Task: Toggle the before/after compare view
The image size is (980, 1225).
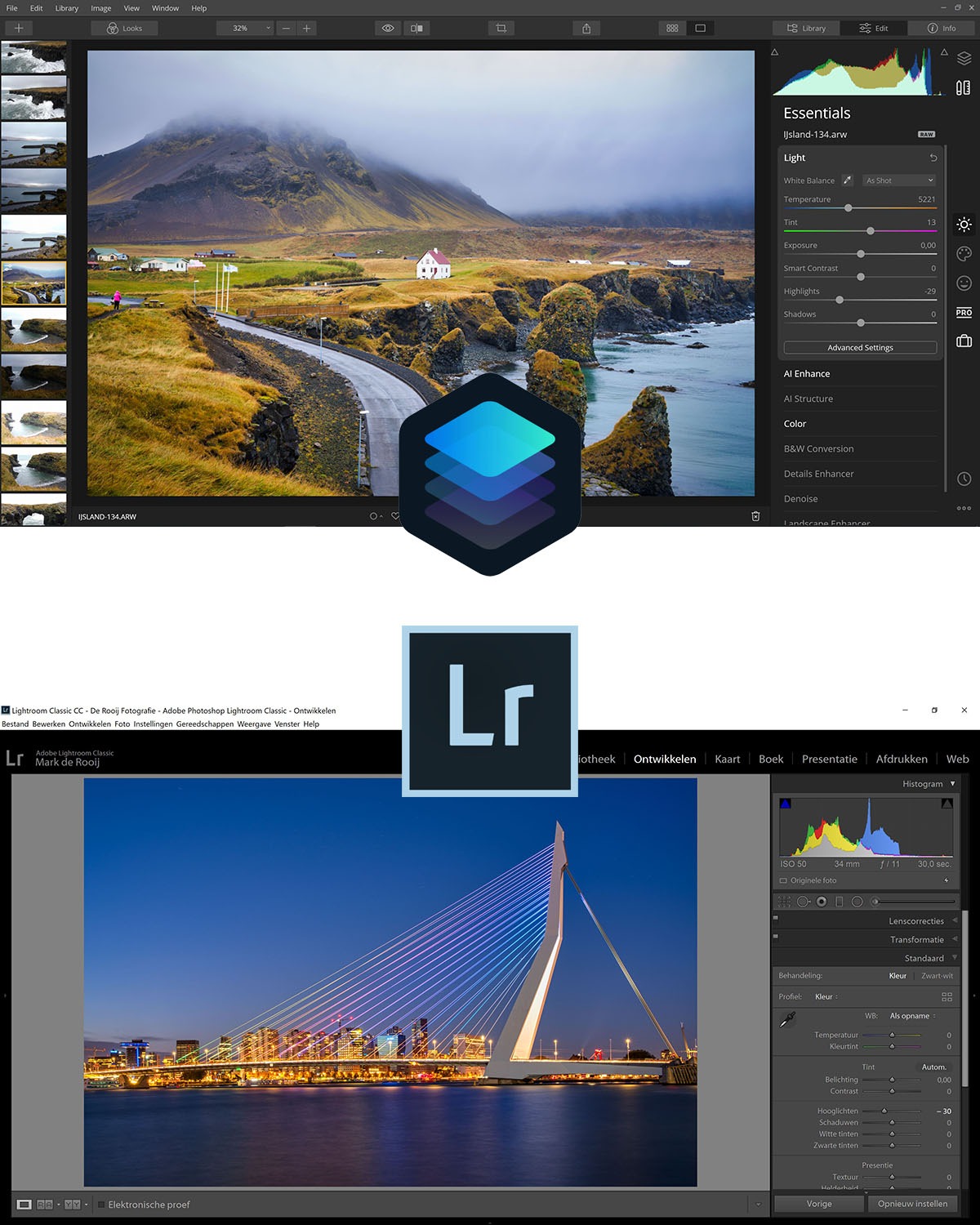Action: click(x=416, y=27)
